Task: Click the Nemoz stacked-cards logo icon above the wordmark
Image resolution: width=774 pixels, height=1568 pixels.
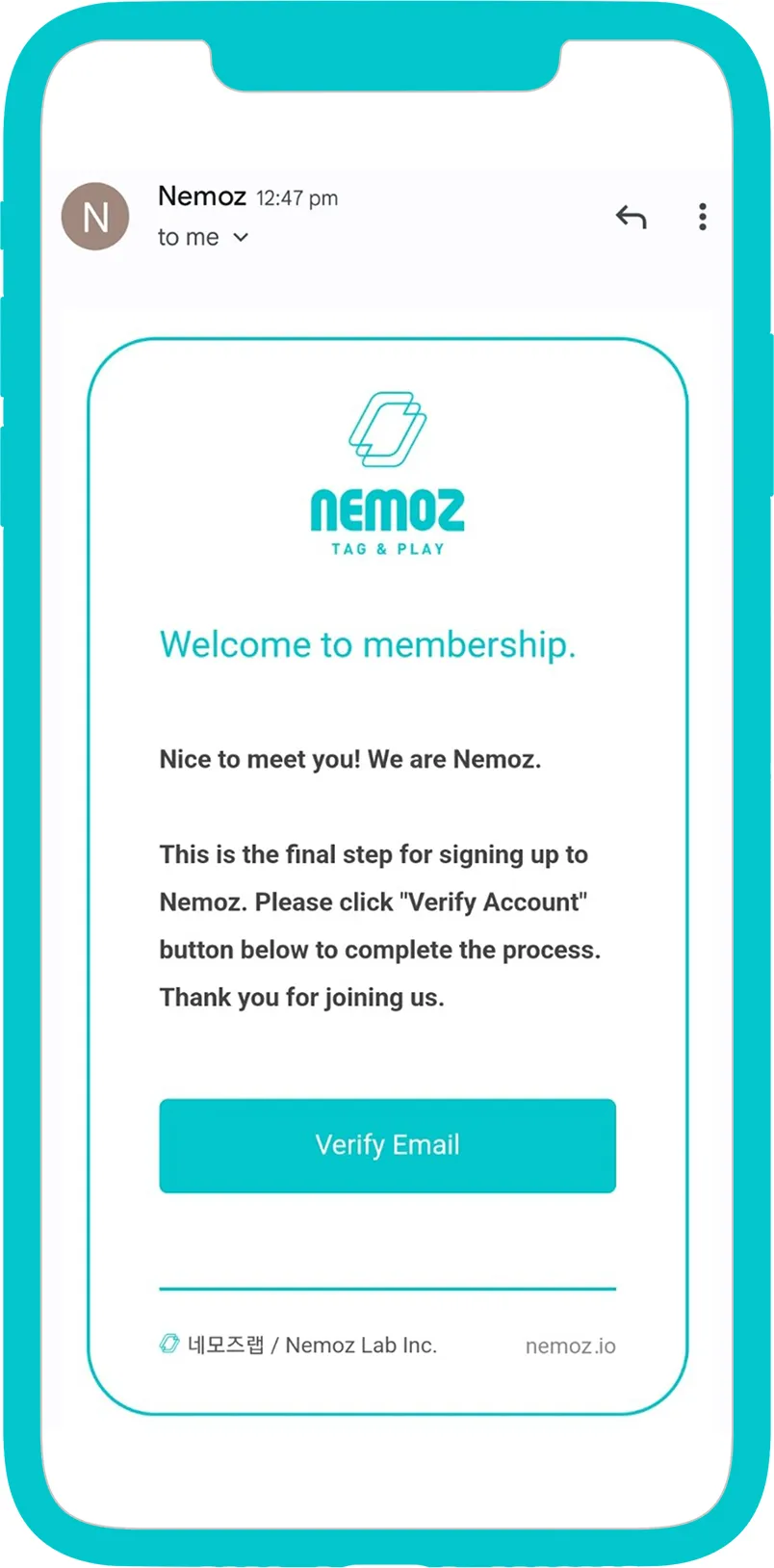Action: tap(388, 430)
